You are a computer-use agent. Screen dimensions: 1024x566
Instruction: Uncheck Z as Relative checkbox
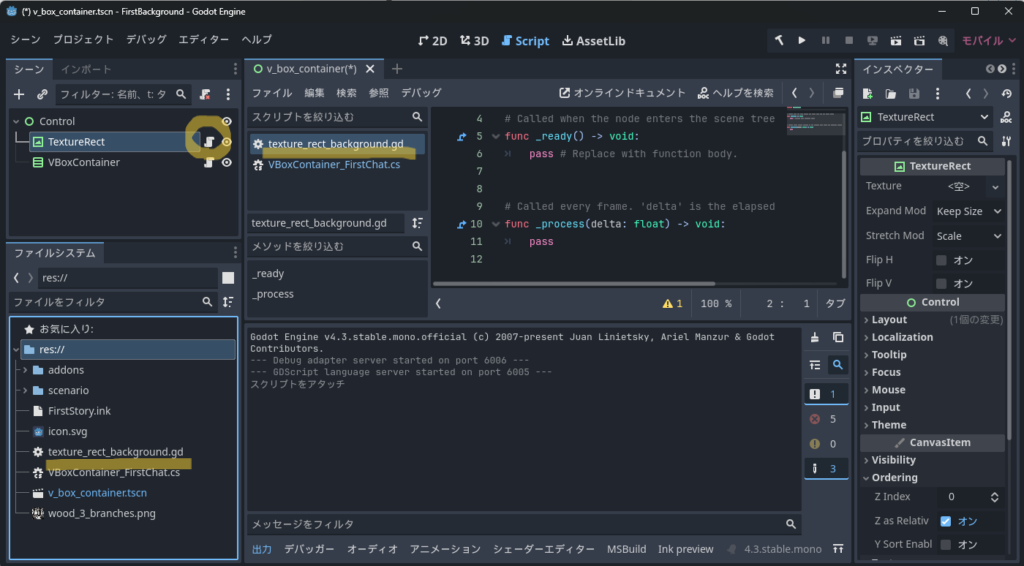[946, 521]
